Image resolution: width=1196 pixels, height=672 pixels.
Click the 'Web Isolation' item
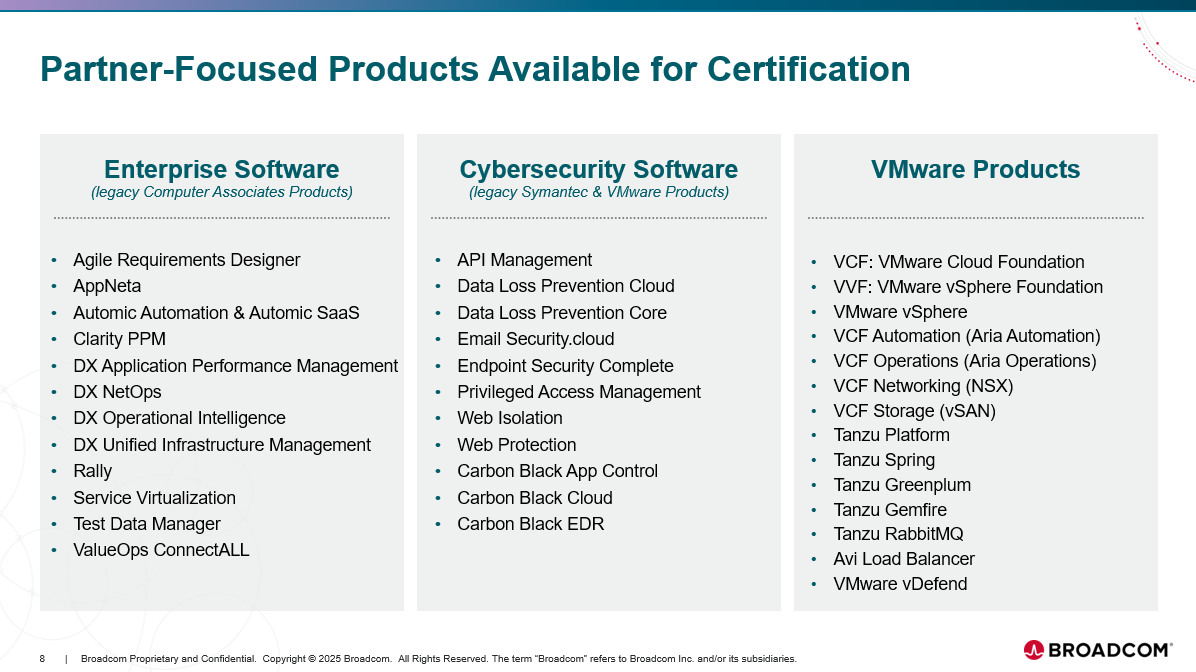(510, 418)
